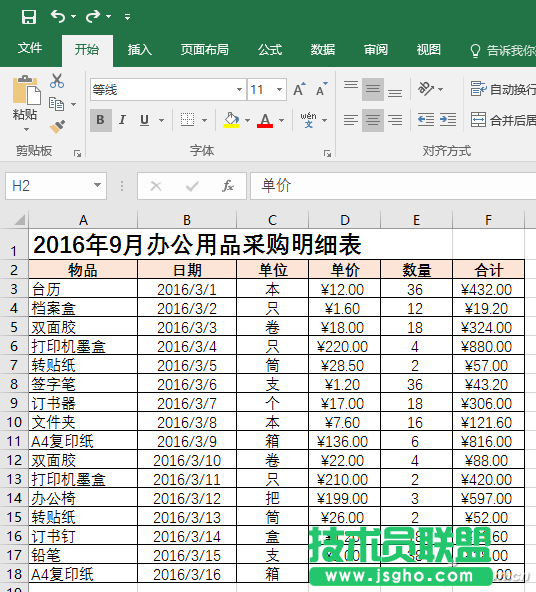Switch to the 插入 tab
Image resolution: width=536 pixels, height=592 pixels.
(140, 49)
